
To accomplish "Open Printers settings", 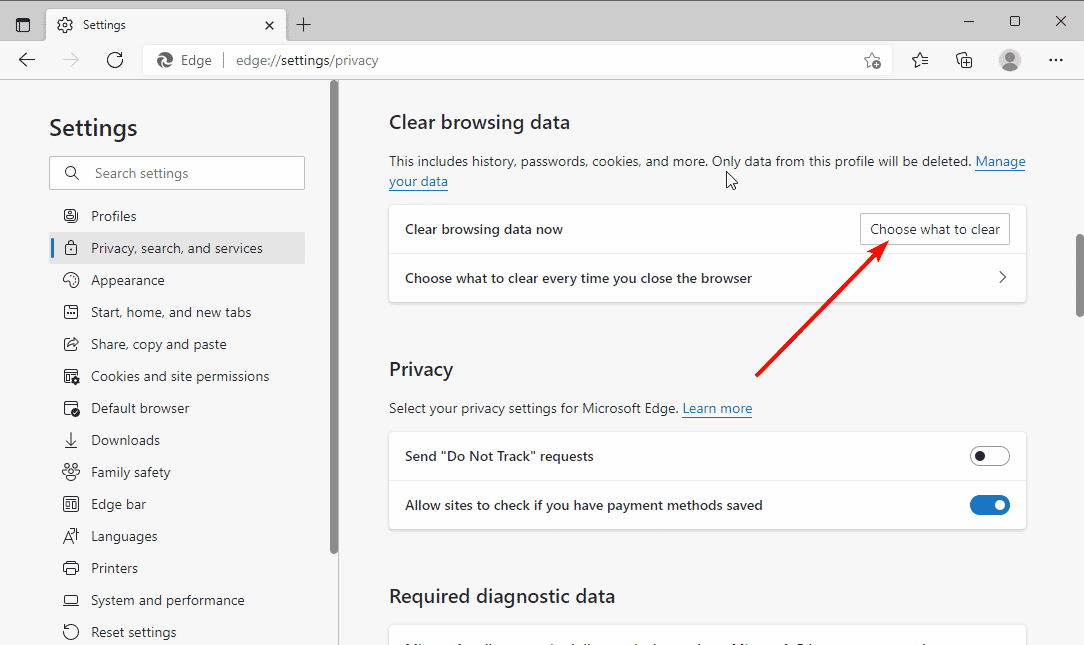I will 177,568.
